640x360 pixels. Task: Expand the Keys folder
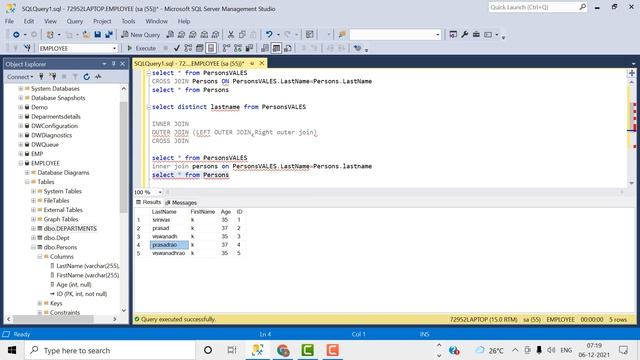[40, 303]
